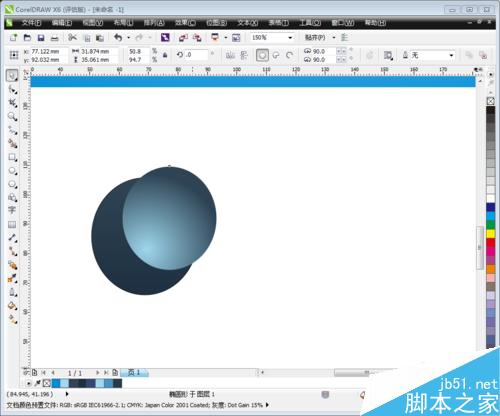Select the Text tool (字)
The width and height of the screenshot is (500, 416).
point(12,210)
